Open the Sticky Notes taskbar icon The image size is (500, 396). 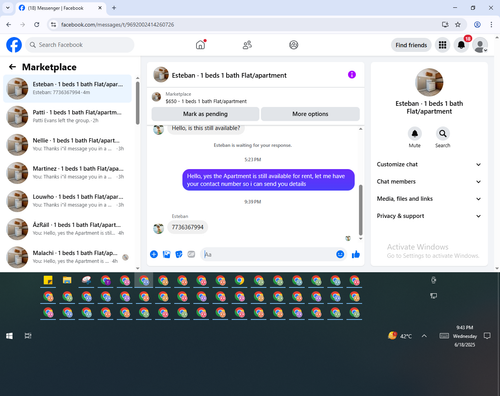tap(48, 280)
